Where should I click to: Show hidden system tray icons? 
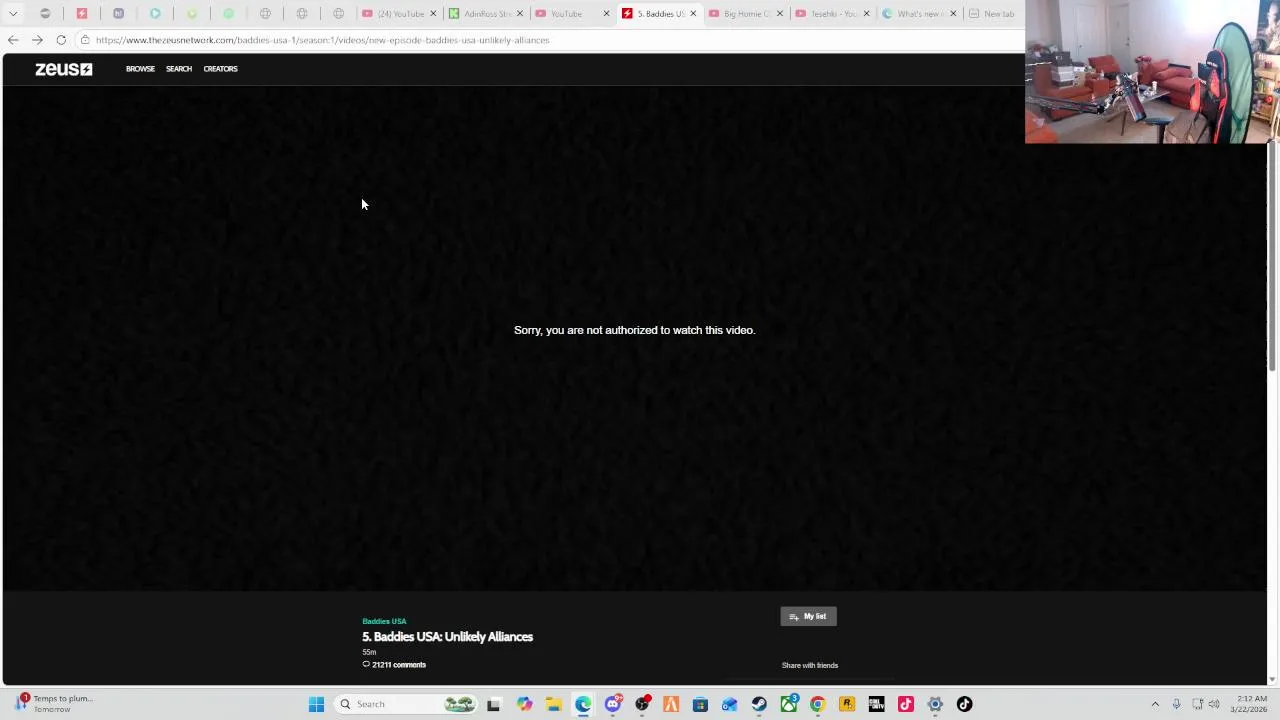coord(1155,704)
